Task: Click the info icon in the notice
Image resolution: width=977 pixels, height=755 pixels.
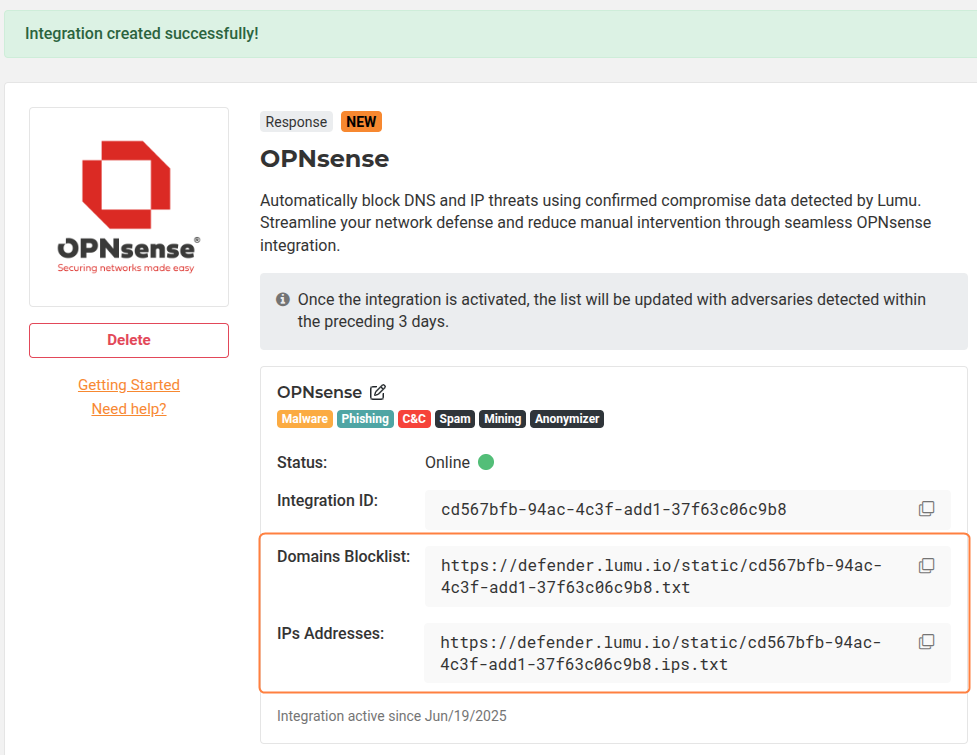Action: point(283,299)
